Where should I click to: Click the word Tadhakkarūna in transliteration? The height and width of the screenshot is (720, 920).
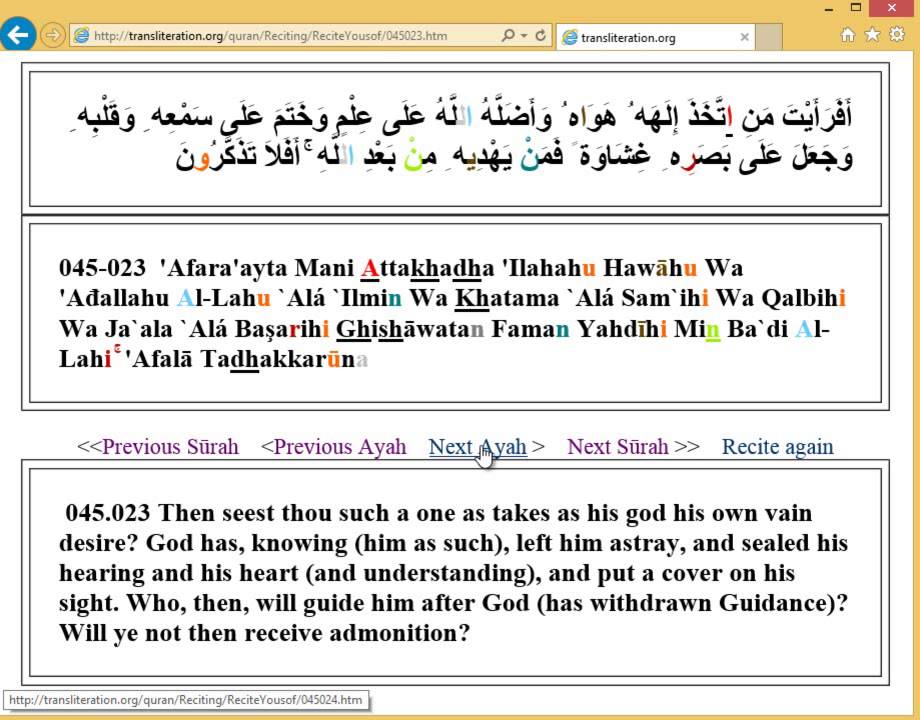pyautogui.click(x=284, y=359)
